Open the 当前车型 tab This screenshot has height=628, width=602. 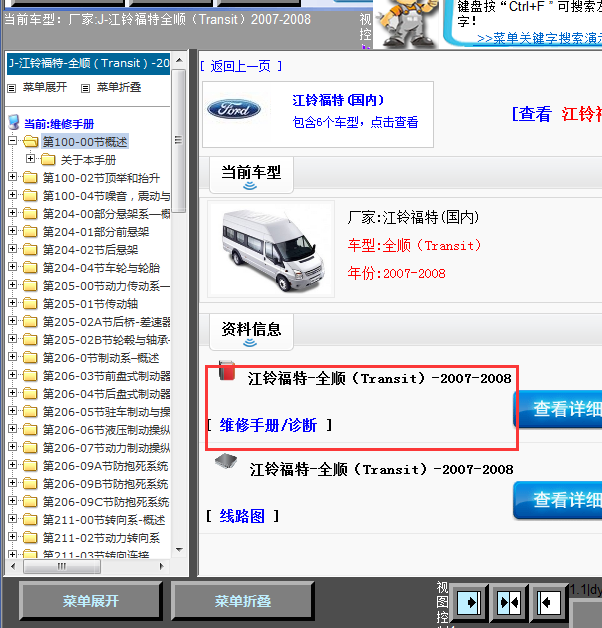[x=251, y=175]
